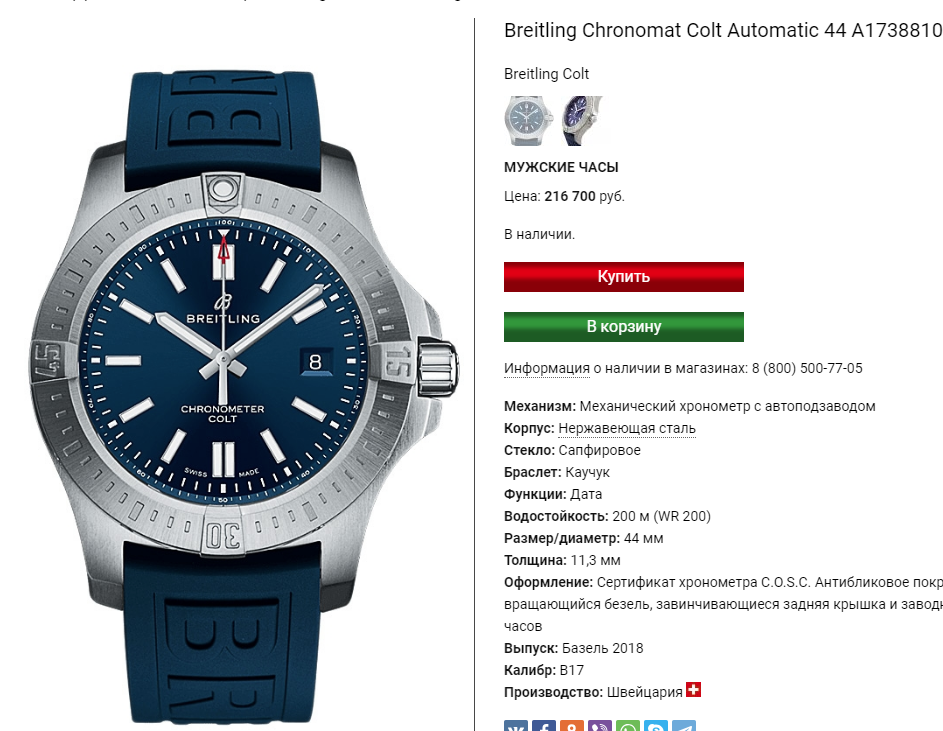Click the Breitling Chronomat Colt Automatic title

point(723,30)
